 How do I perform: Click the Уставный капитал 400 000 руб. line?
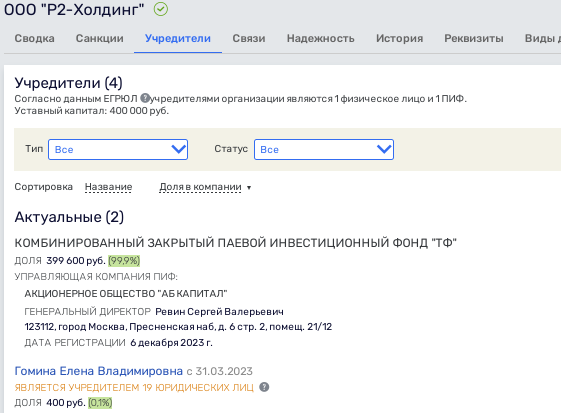92,111
